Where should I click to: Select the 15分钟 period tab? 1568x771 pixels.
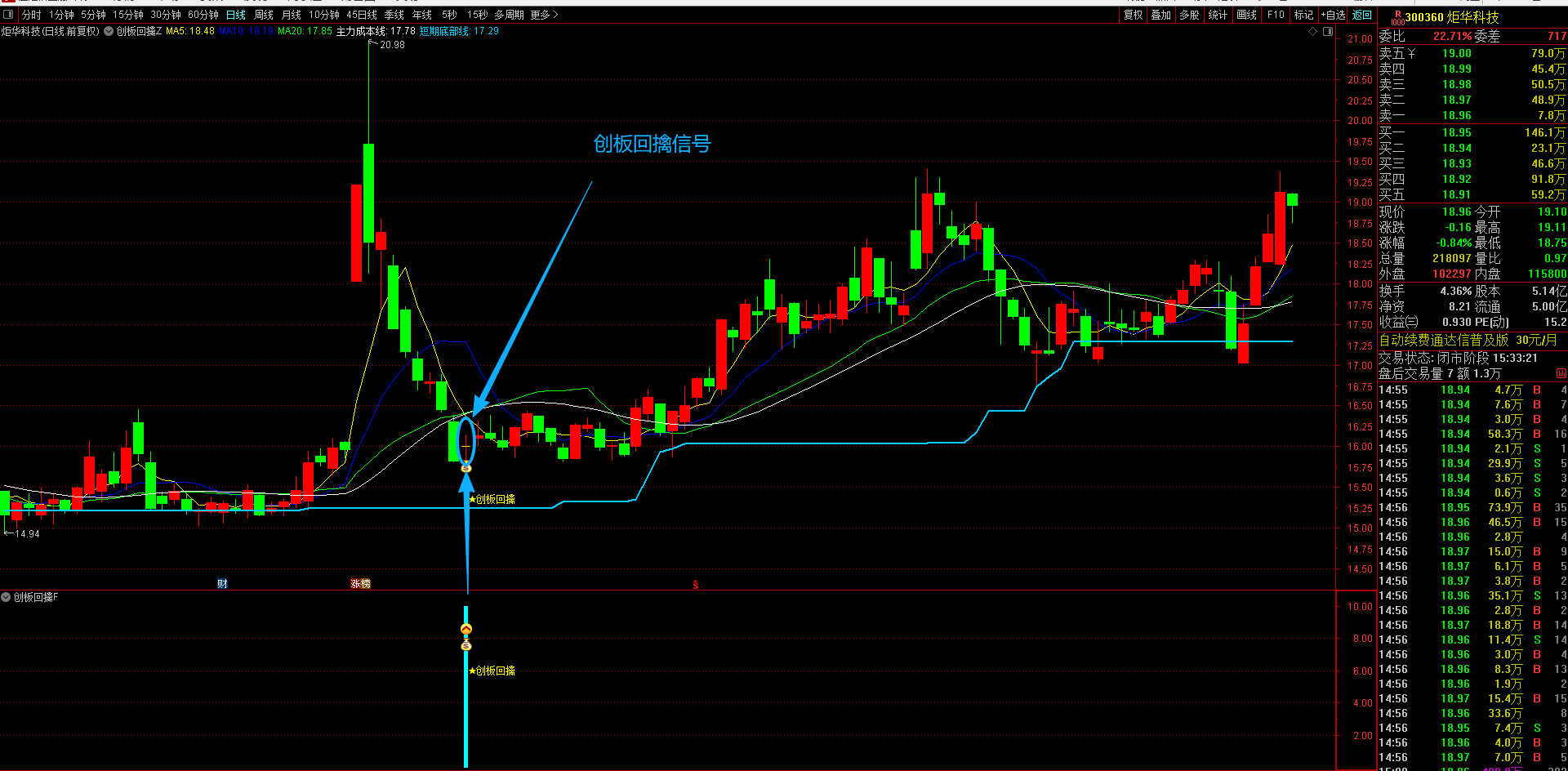pyautogui.click(x=128, y=15)
